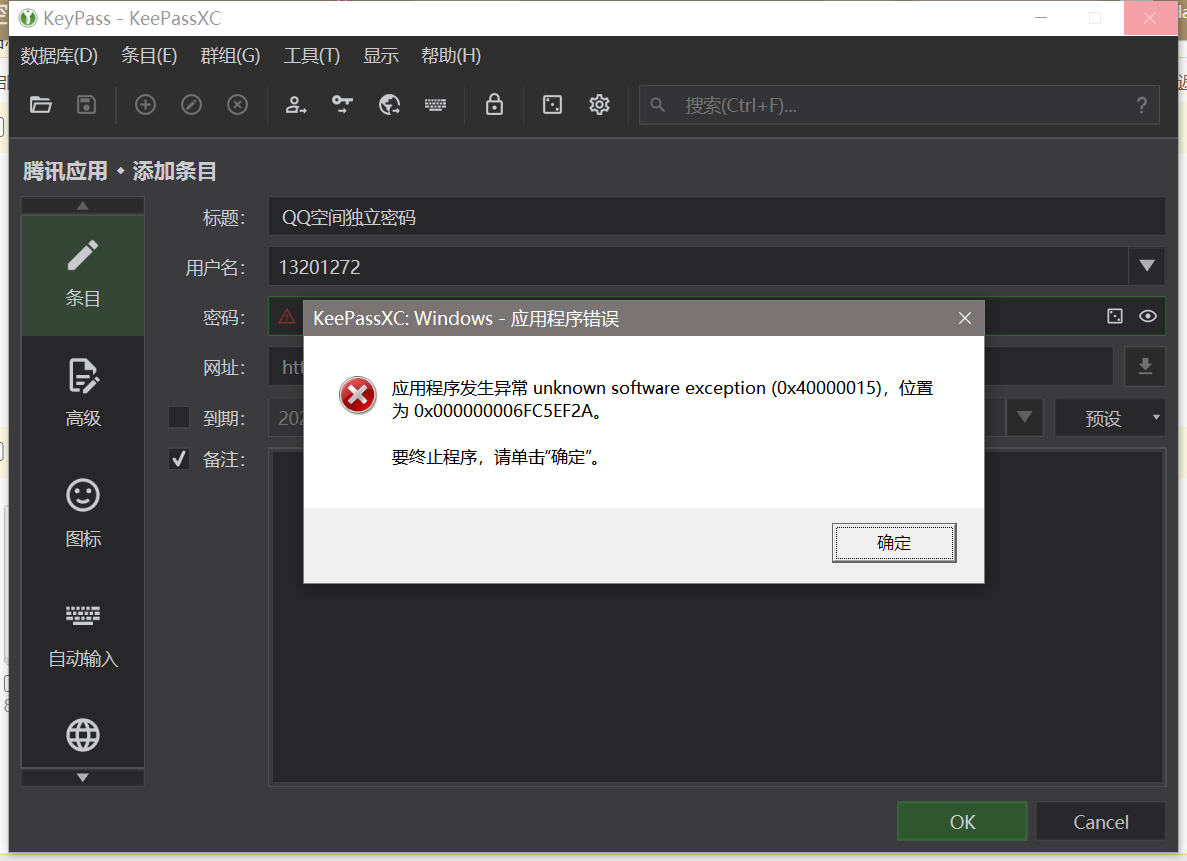Viewport: 1187px width, 861px height.
Task: Click error dialog red X icon
Action: point(357,395)
